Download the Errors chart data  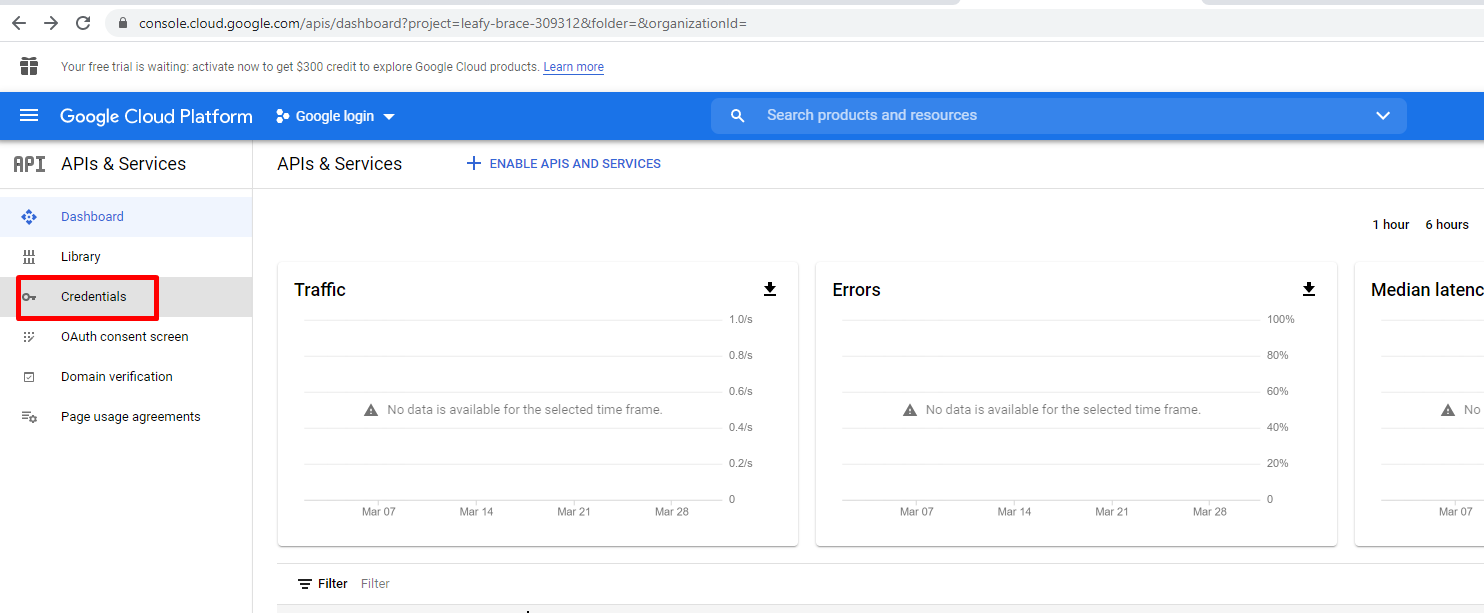coord(1309,289)
